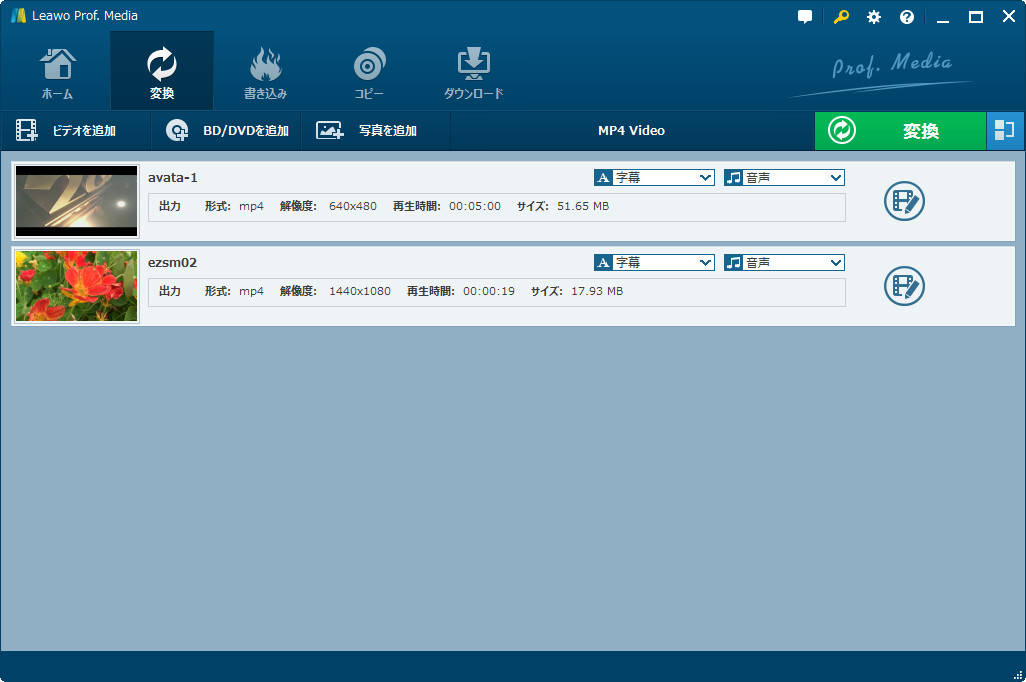Open the Home (ホーム) tab
Image resolution: width=1026 pixels, height=682 pixels.
[x=58, y=73]
